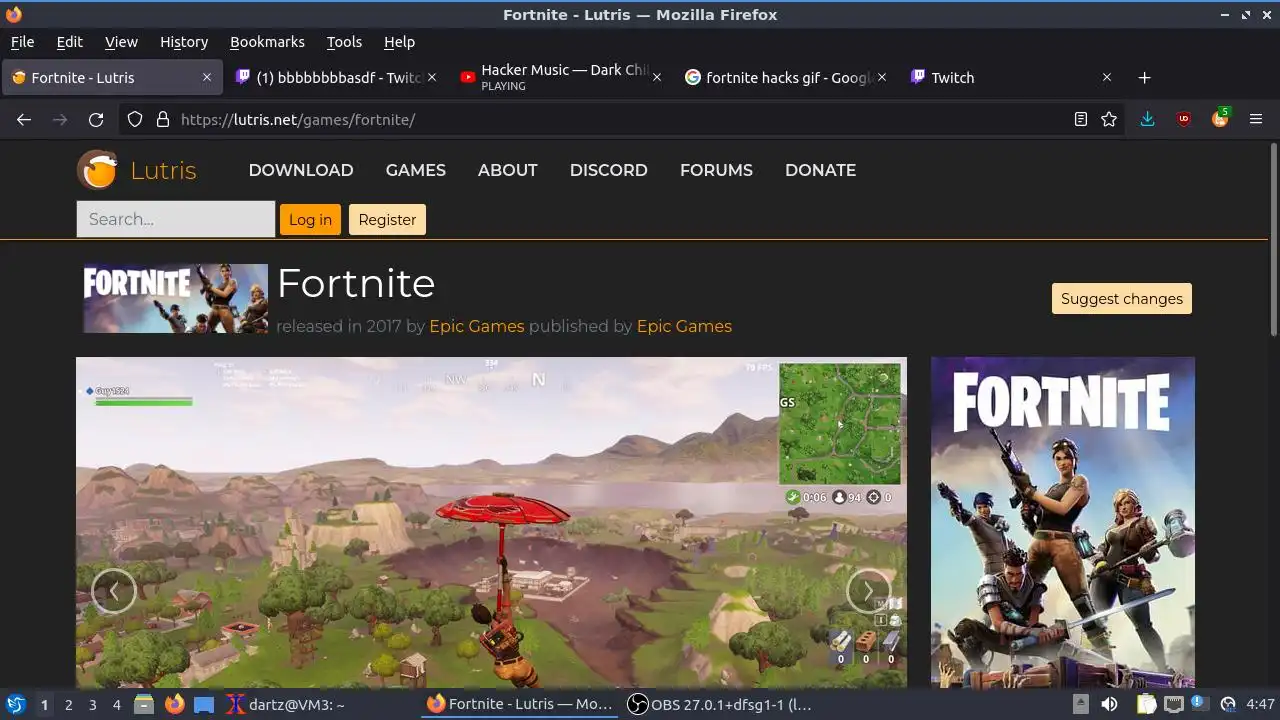
Task: Click the page vertical scrollbar
Action: point(1273,240)
